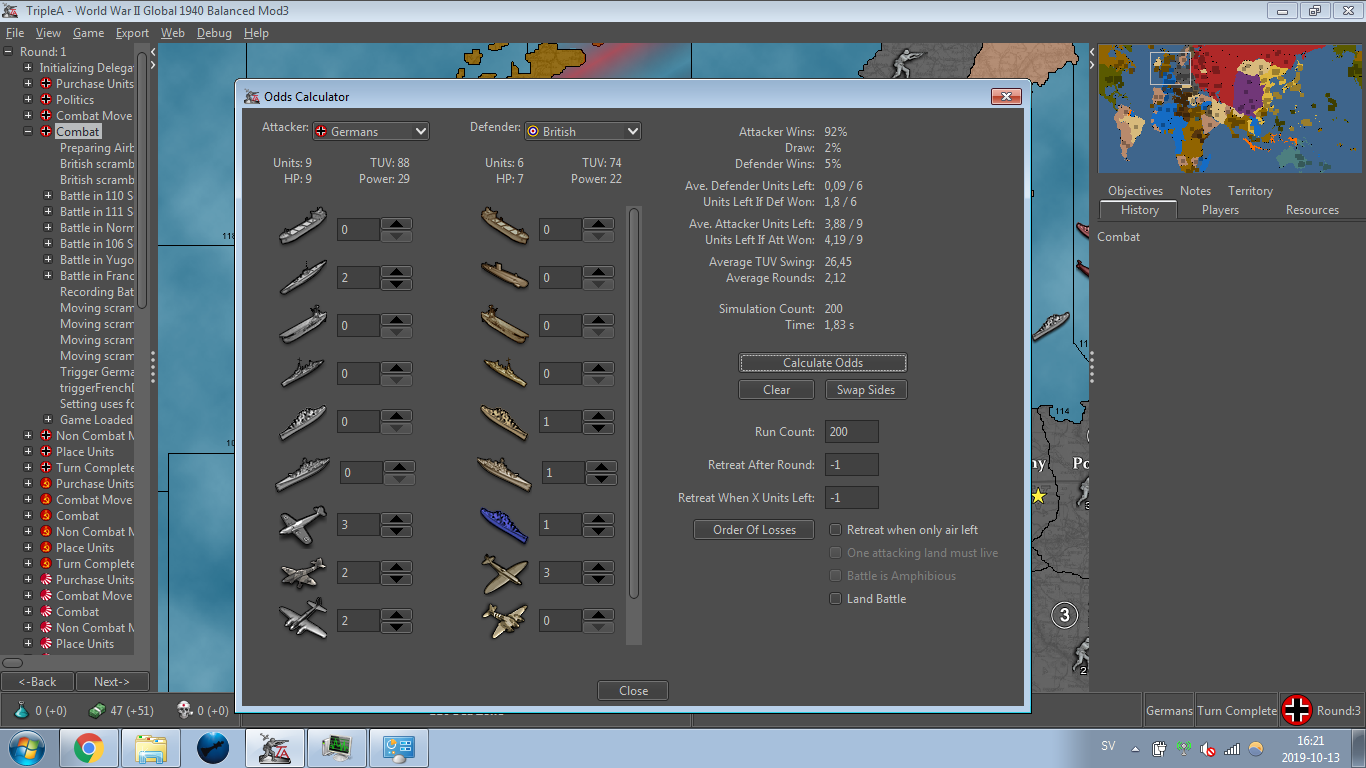Click the tech flask icon in status bar
1366x768 pixels.
tap(22, 710)
